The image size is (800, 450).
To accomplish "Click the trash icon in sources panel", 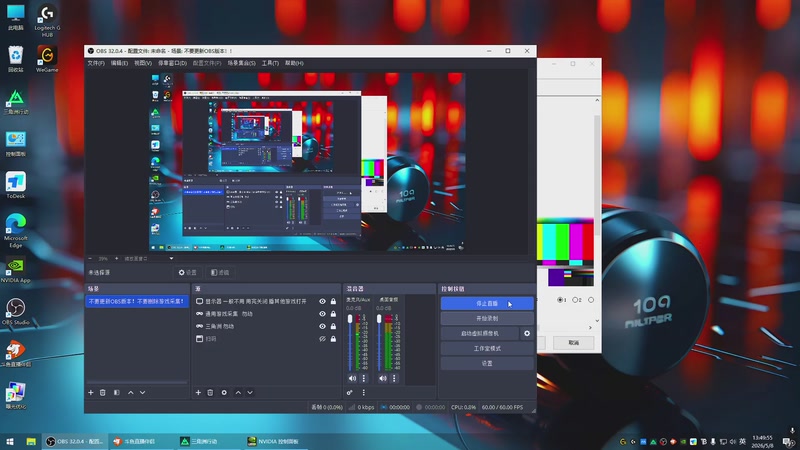I will point(210,392).
